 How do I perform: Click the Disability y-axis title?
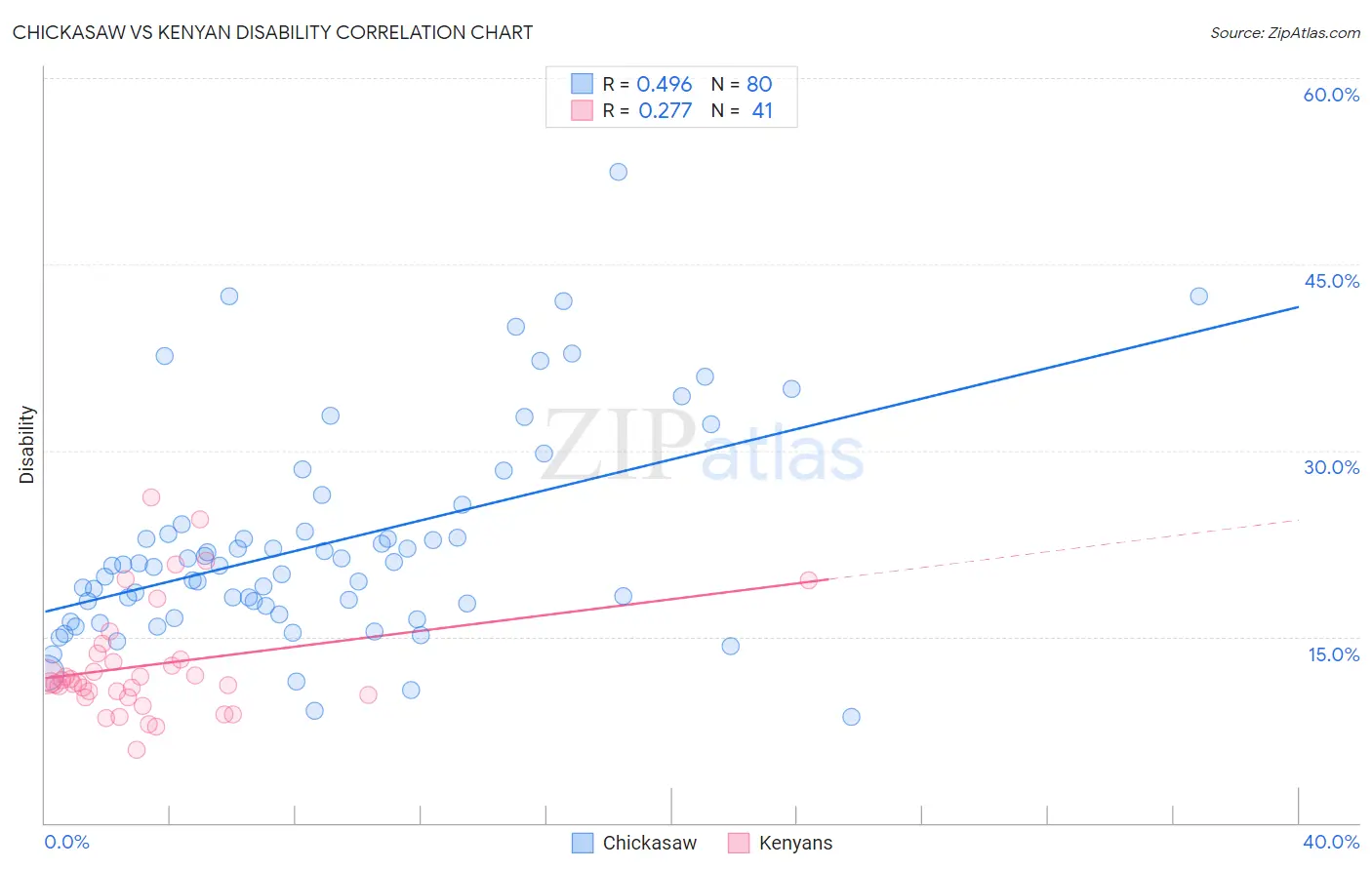[27, 445]
